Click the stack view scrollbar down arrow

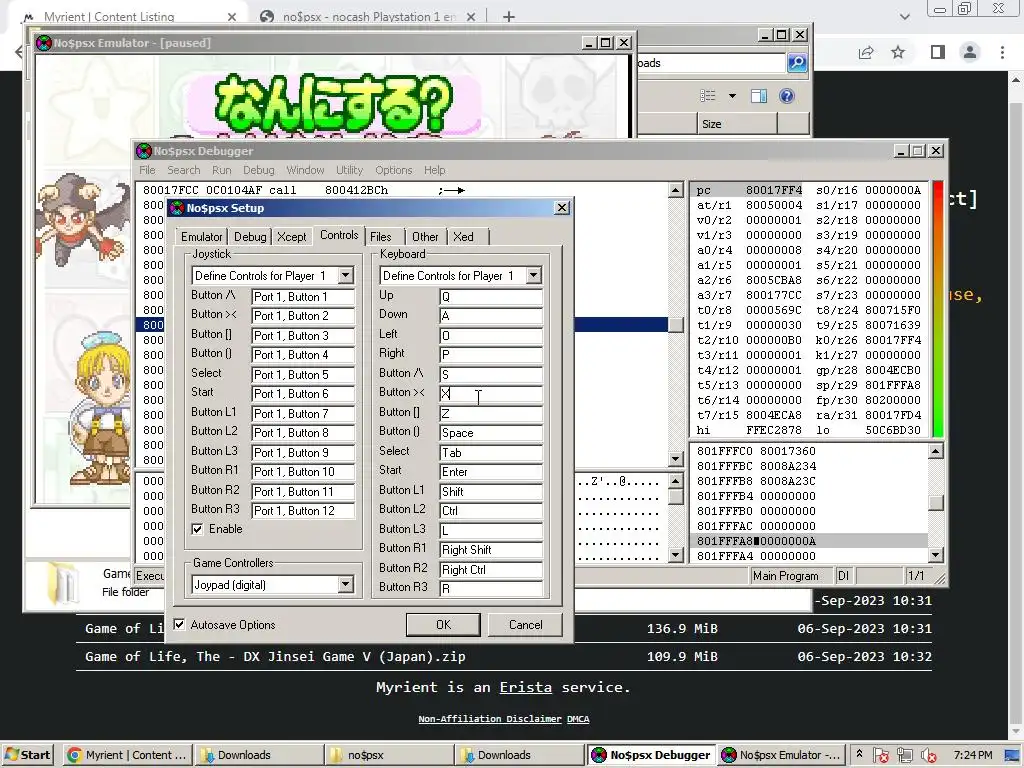pyautogui.click(x=935, y=555)
